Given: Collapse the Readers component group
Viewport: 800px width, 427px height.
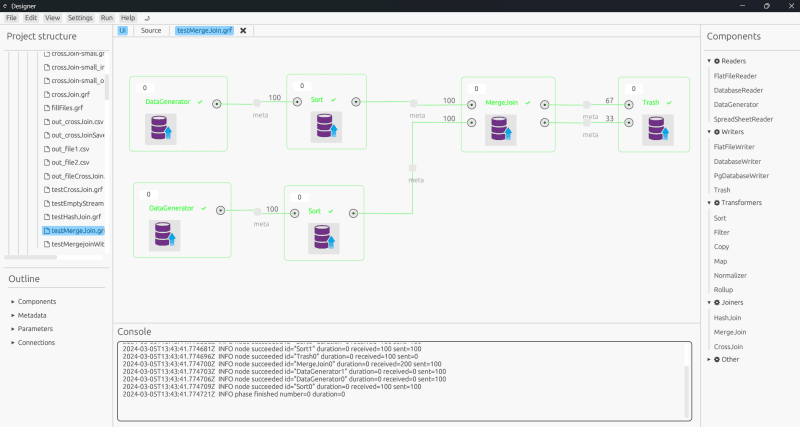Looking at the screenshot, I should point(709,61).
